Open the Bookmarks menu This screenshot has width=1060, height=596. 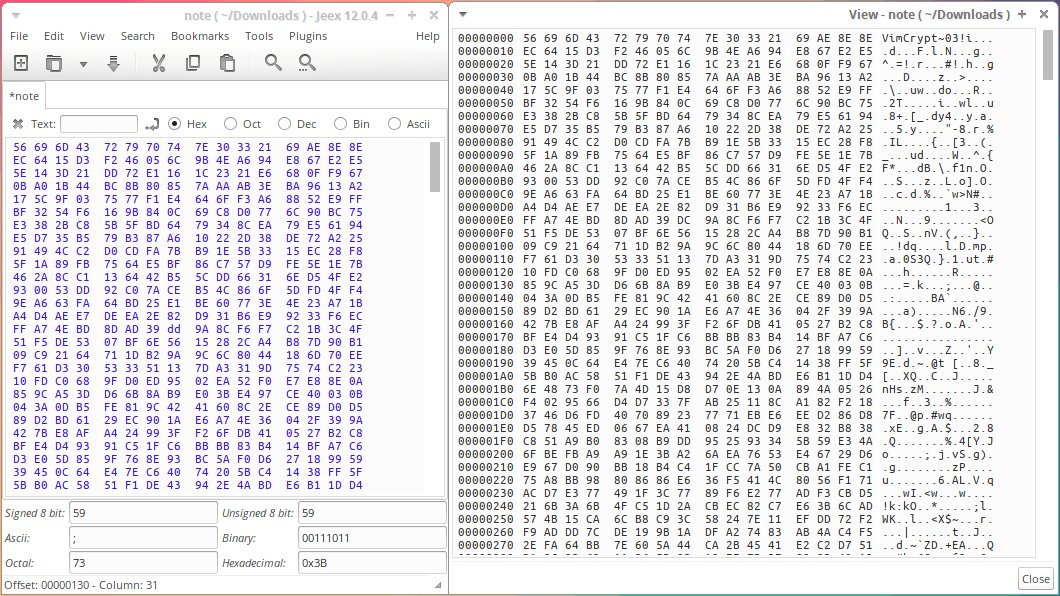(200, 36)
